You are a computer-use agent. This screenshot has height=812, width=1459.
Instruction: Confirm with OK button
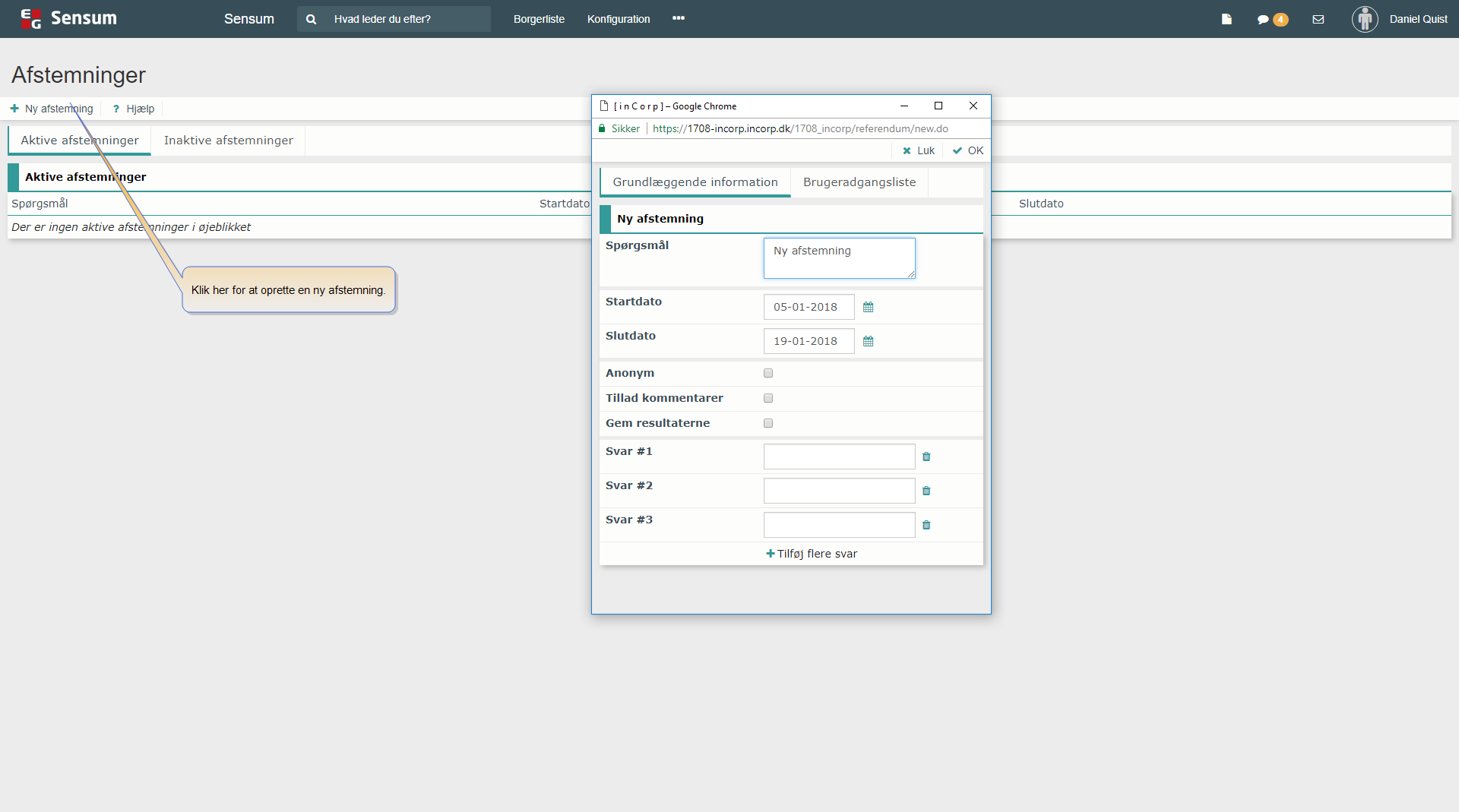[968, 150]
